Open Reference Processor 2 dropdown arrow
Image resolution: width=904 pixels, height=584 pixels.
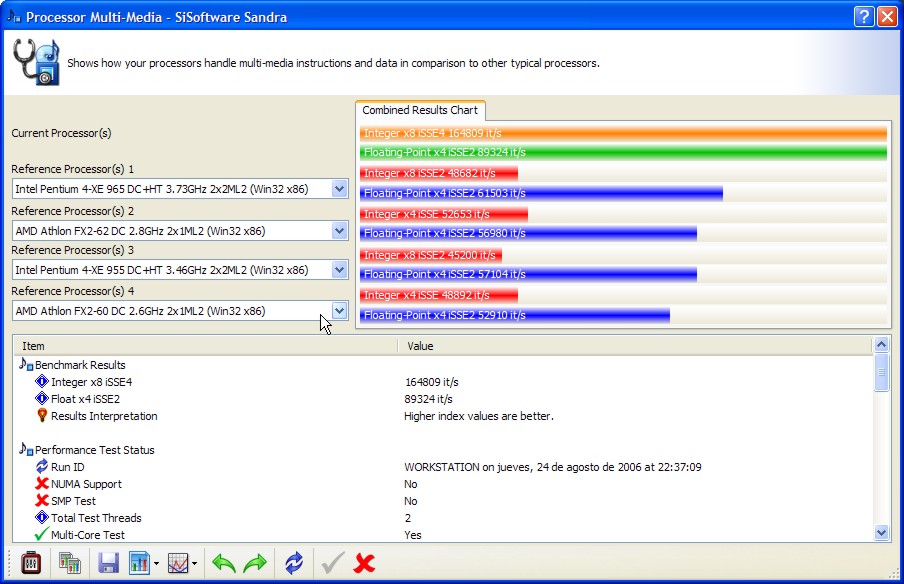click(x=340, y=231)
